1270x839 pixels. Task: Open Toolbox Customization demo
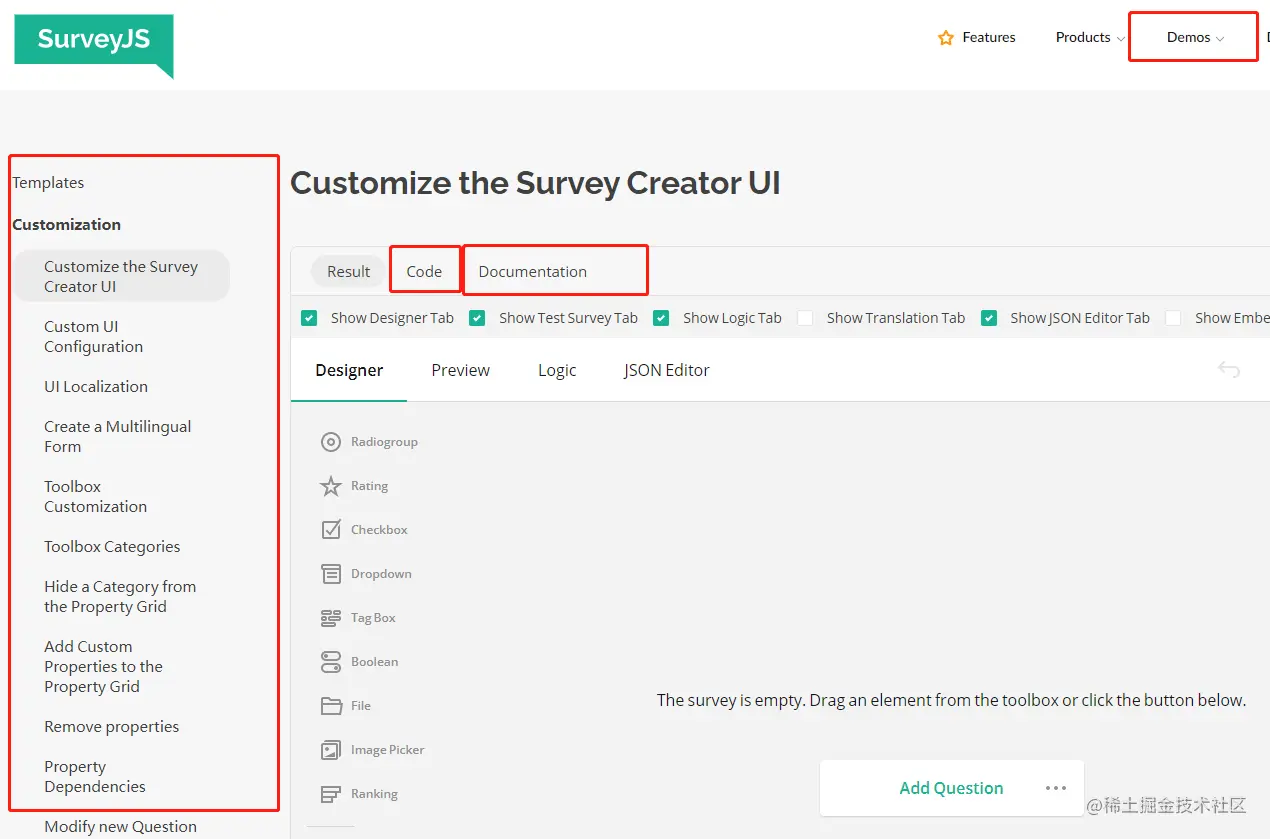coord(95,497)
